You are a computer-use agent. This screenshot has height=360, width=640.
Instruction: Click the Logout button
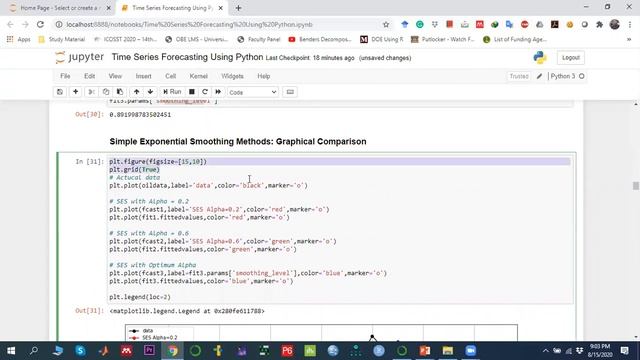click(571, 58)
